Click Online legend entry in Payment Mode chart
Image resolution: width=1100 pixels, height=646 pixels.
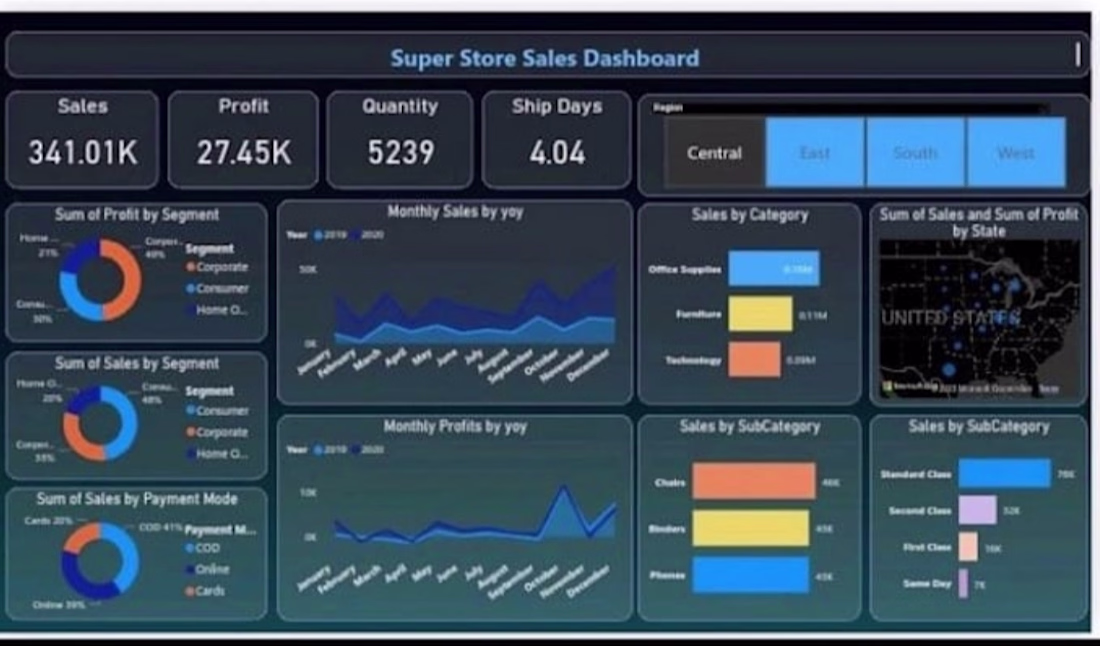coord(207,569)
